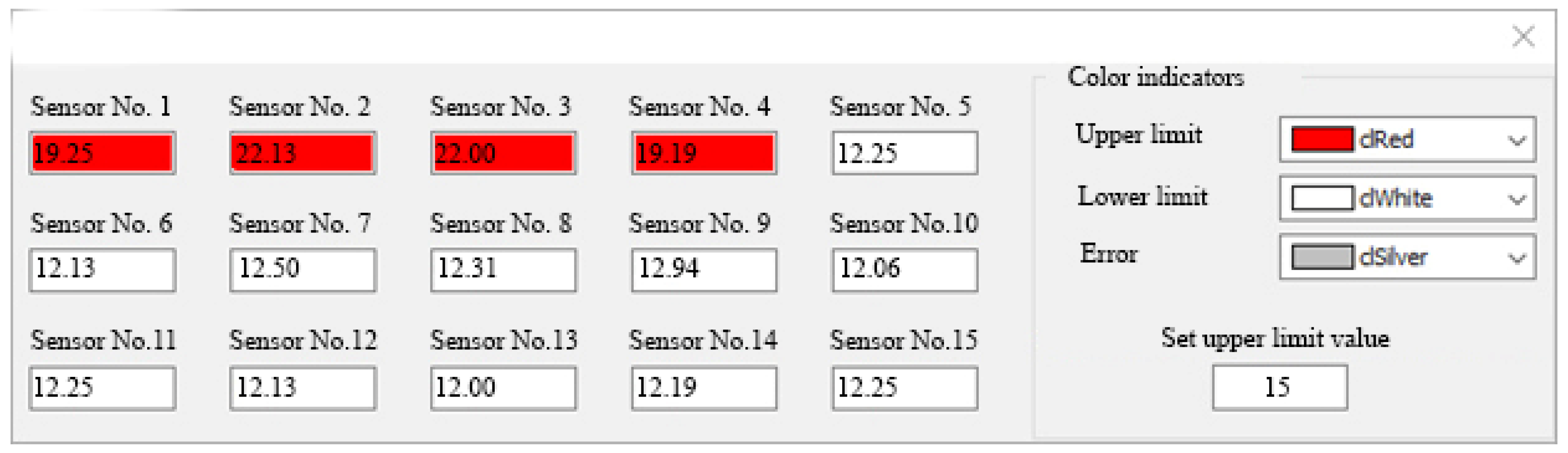
Task: Click the Sensor No. 2 reading field
Action: tap(303, 153)
